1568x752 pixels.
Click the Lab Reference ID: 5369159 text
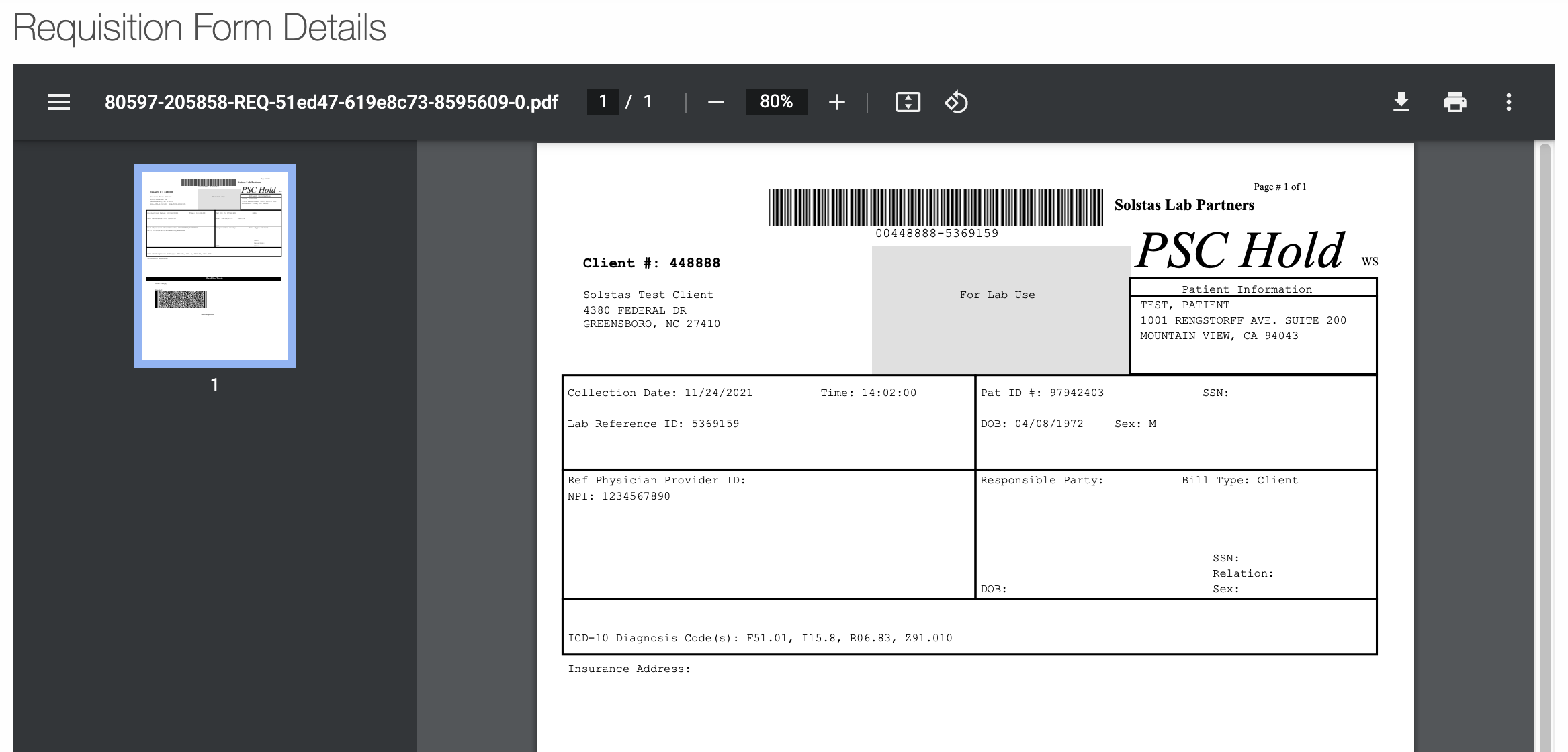click(x=653, y=424)
